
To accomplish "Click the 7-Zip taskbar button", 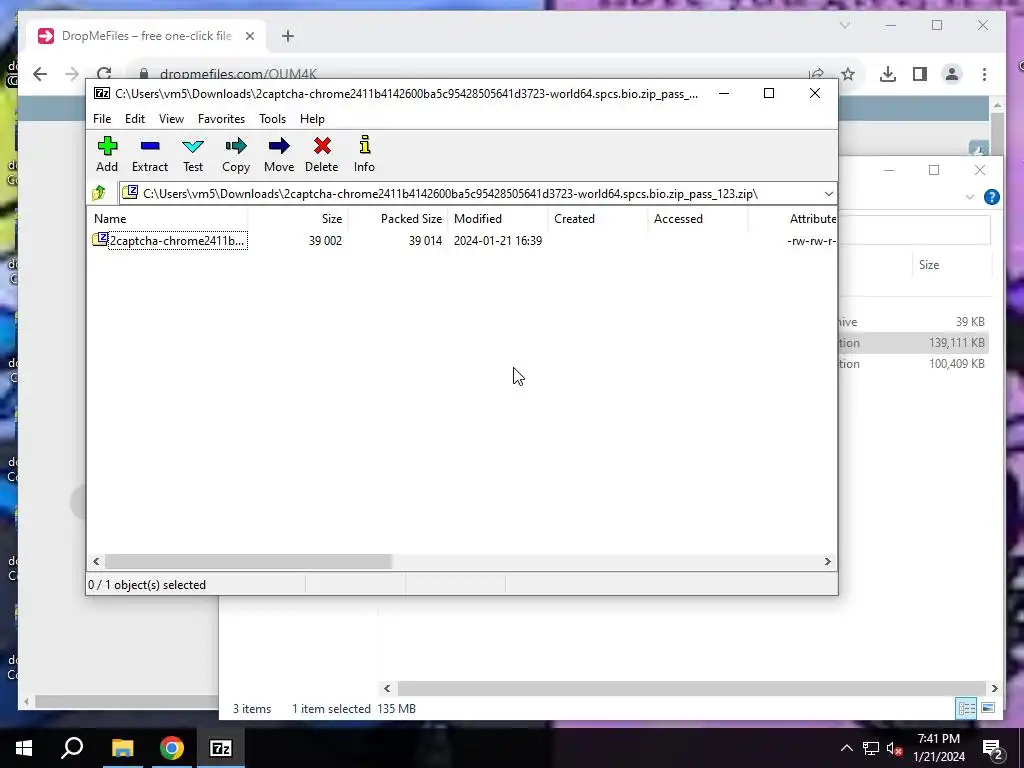I will pyautogui.click(x=220, y=748).
